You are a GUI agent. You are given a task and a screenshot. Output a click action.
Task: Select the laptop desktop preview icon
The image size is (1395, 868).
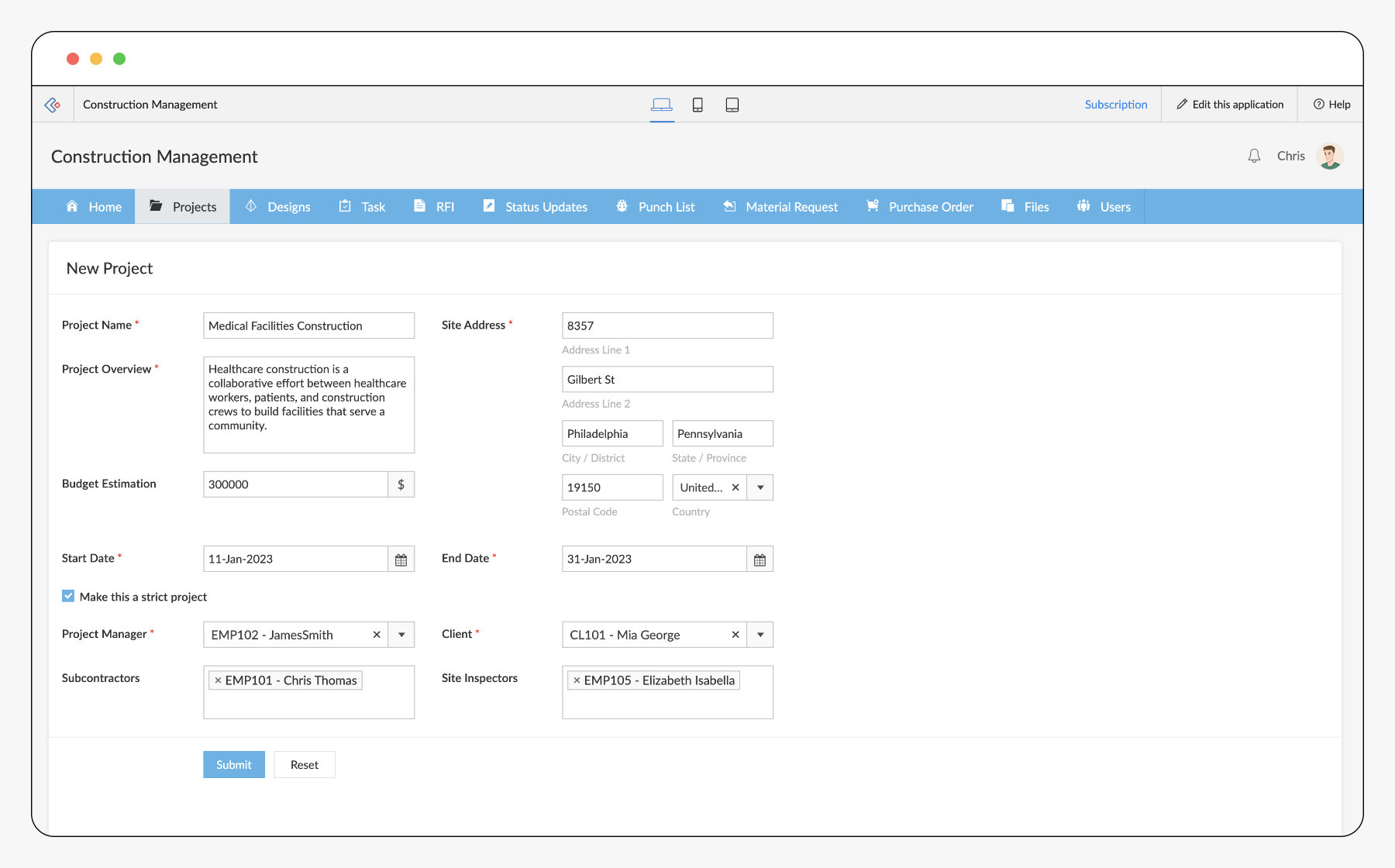(x=662, y=105)
